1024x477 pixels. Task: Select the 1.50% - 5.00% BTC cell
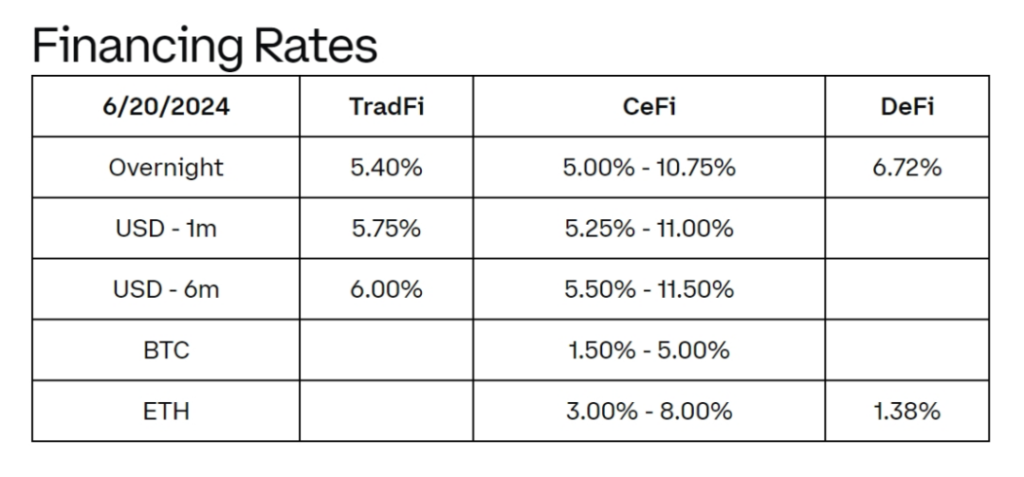point(649,350)
